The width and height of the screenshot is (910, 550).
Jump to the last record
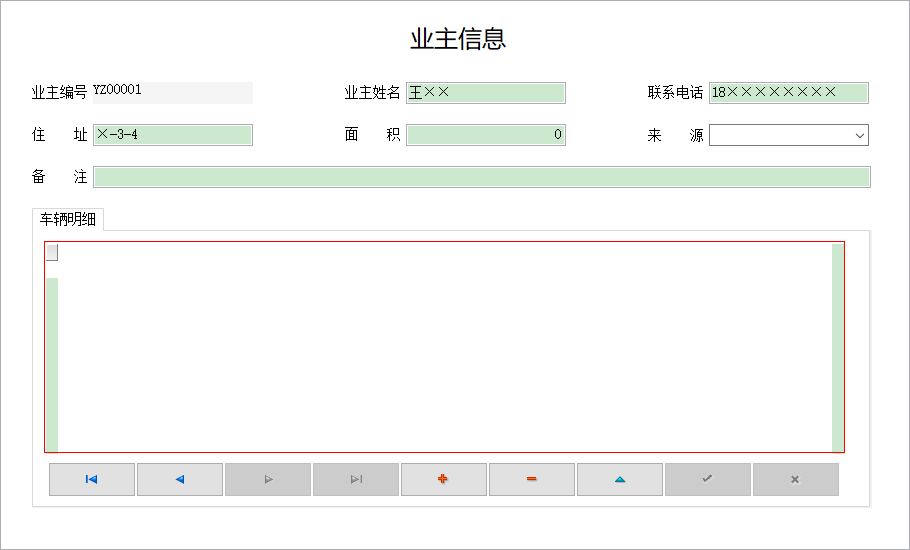(x=356, y=479)
